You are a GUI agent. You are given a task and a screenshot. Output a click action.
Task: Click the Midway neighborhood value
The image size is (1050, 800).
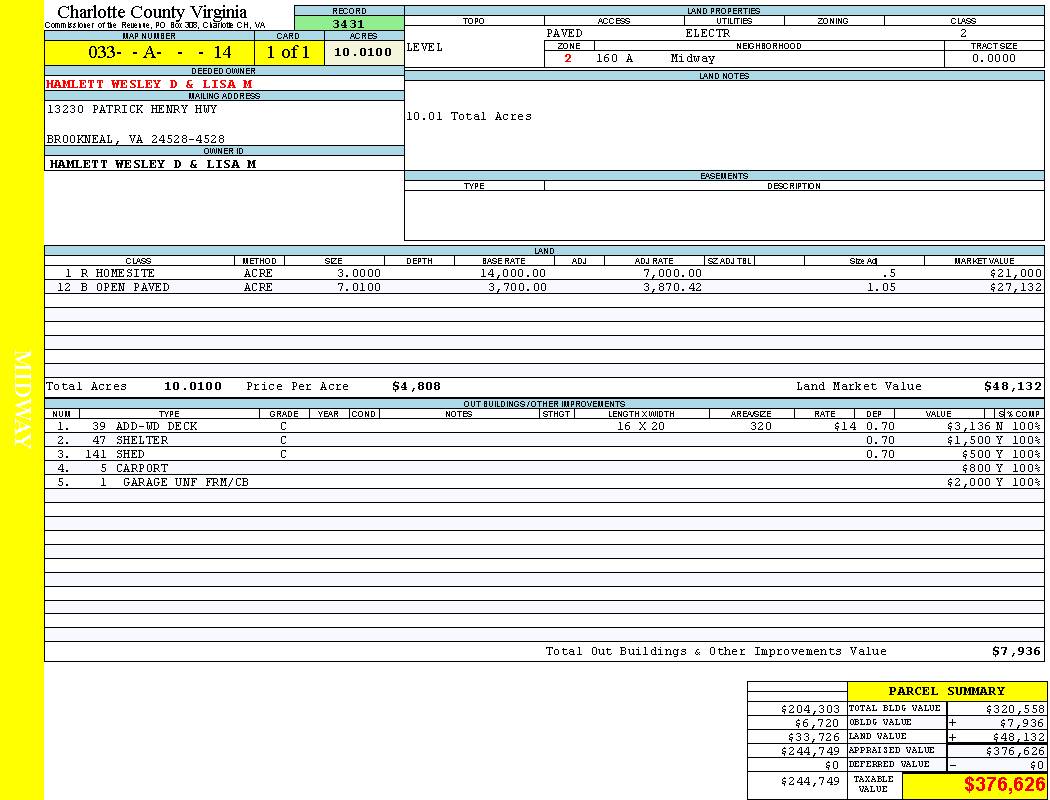click(693, 58)
